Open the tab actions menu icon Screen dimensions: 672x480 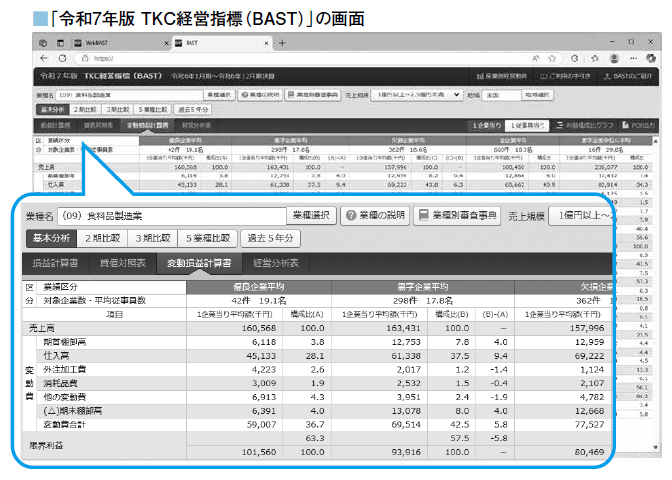pos(60,43)
